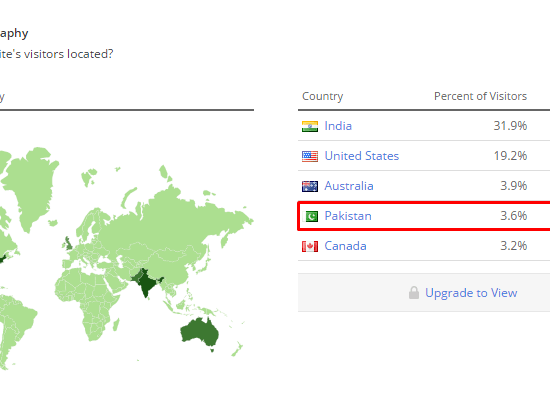
Task: Click the United States flag icon
Action: 310,156
